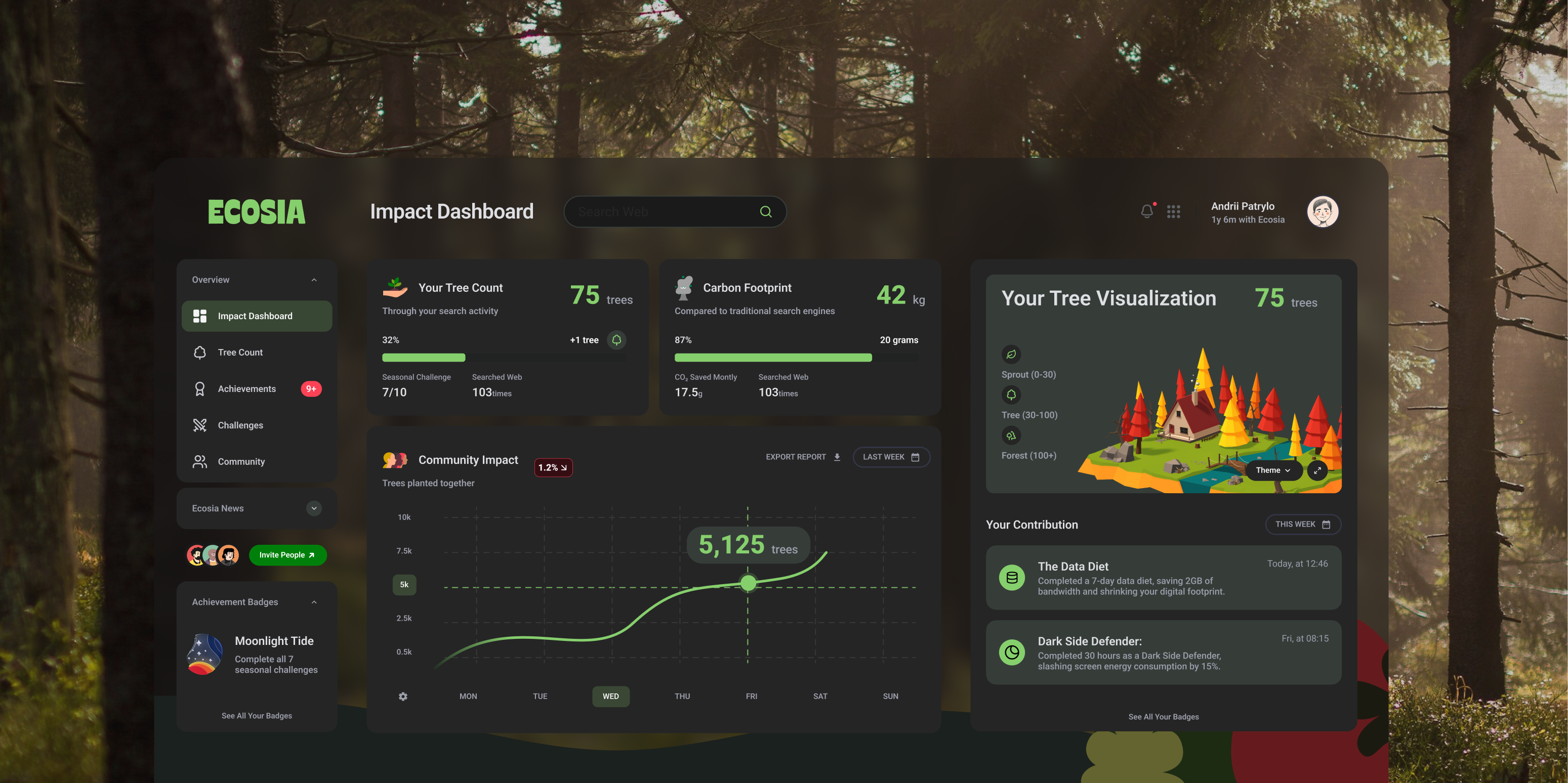Collapse the Overview section

click(314, 280)
